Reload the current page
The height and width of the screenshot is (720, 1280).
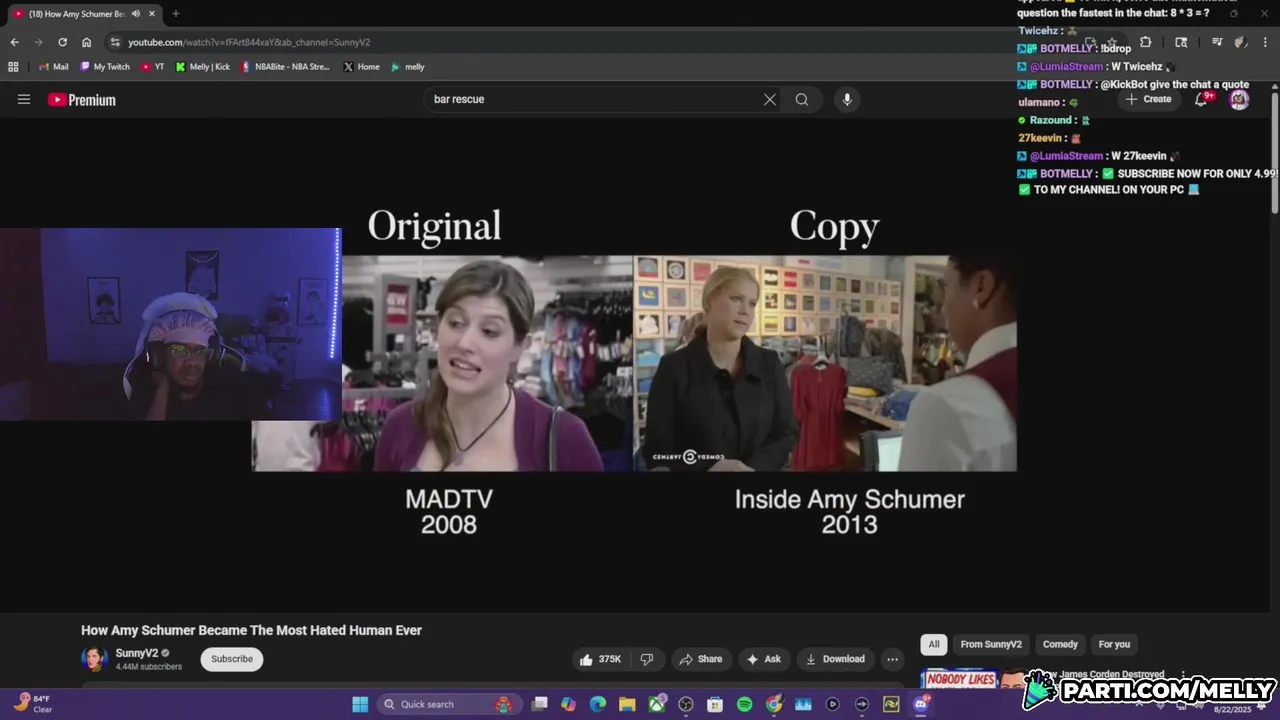click(62, 42)
